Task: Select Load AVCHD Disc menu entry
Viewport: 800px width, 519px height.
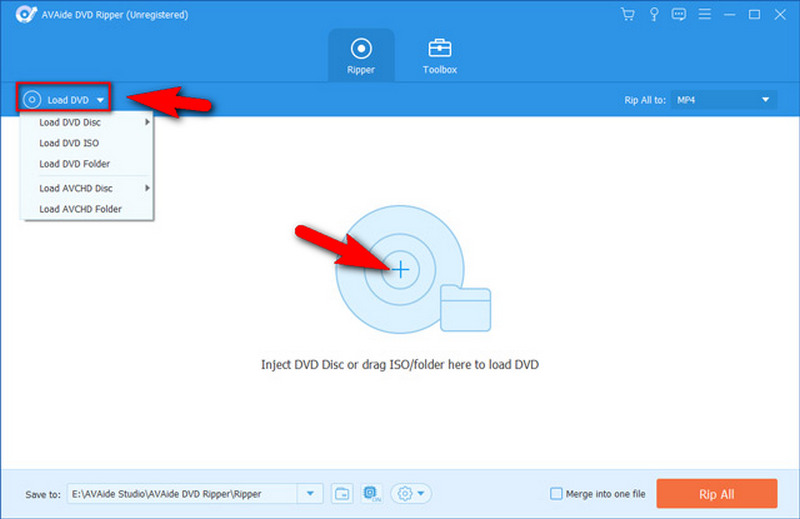Action: pos(86,188)
